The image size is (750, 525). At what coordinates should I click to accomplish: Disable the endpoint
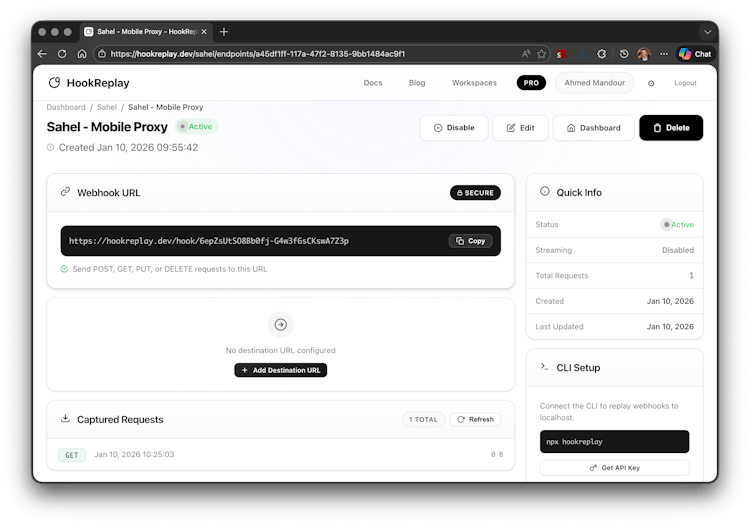454,128
